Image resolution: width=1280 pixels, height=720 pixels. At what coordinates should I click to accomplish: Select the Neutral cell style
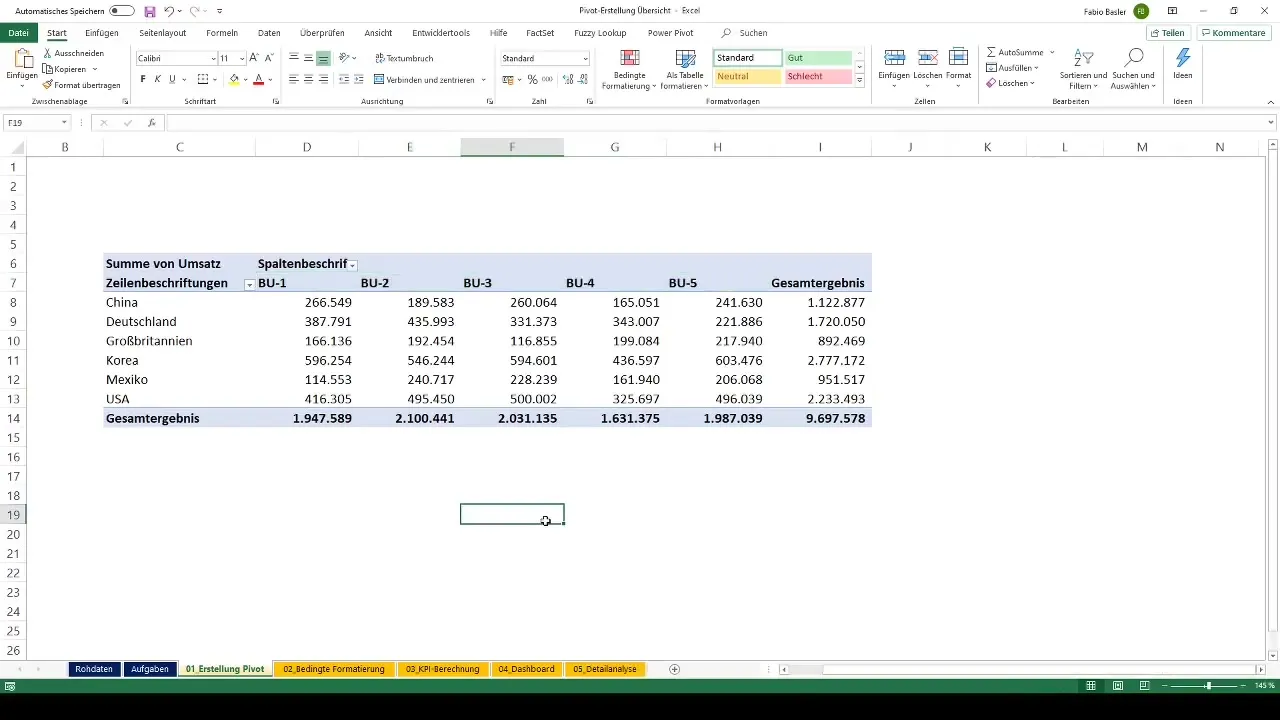tap(748, 76)
